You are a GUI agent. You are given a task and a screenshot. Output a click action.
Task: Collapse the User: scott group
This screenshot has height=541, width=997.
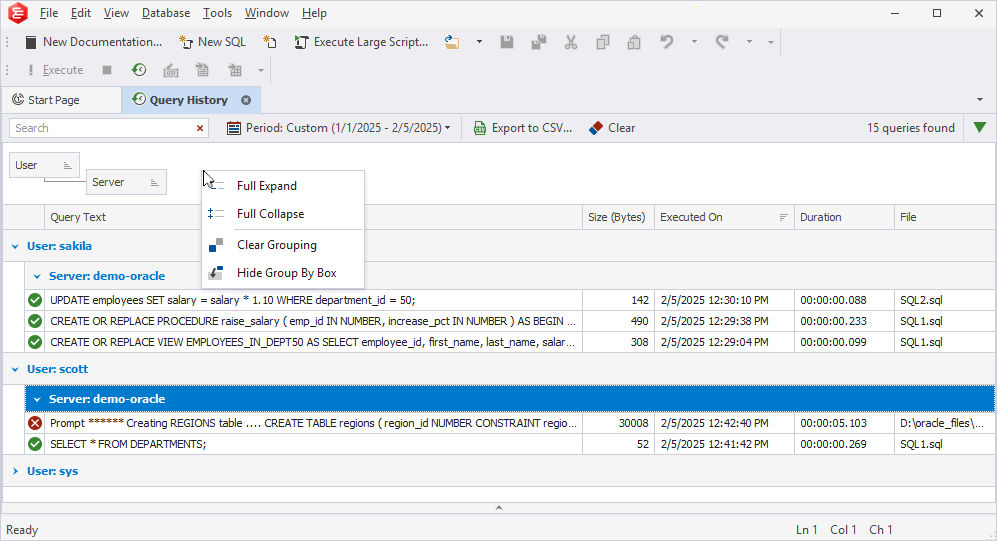click(15, 369)
